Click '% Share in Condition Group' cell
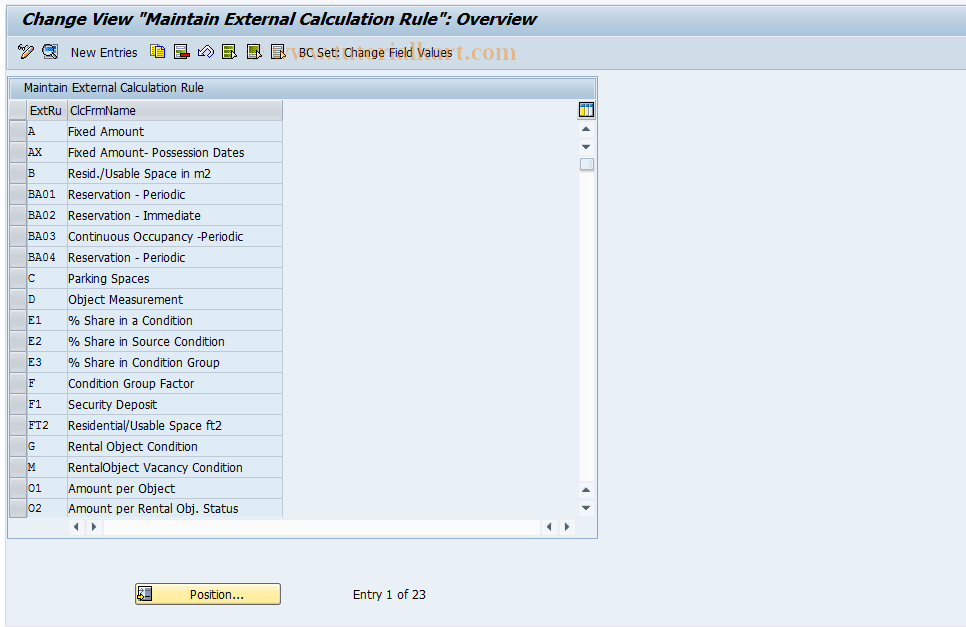The image size is (966, 627). point(174,362)
